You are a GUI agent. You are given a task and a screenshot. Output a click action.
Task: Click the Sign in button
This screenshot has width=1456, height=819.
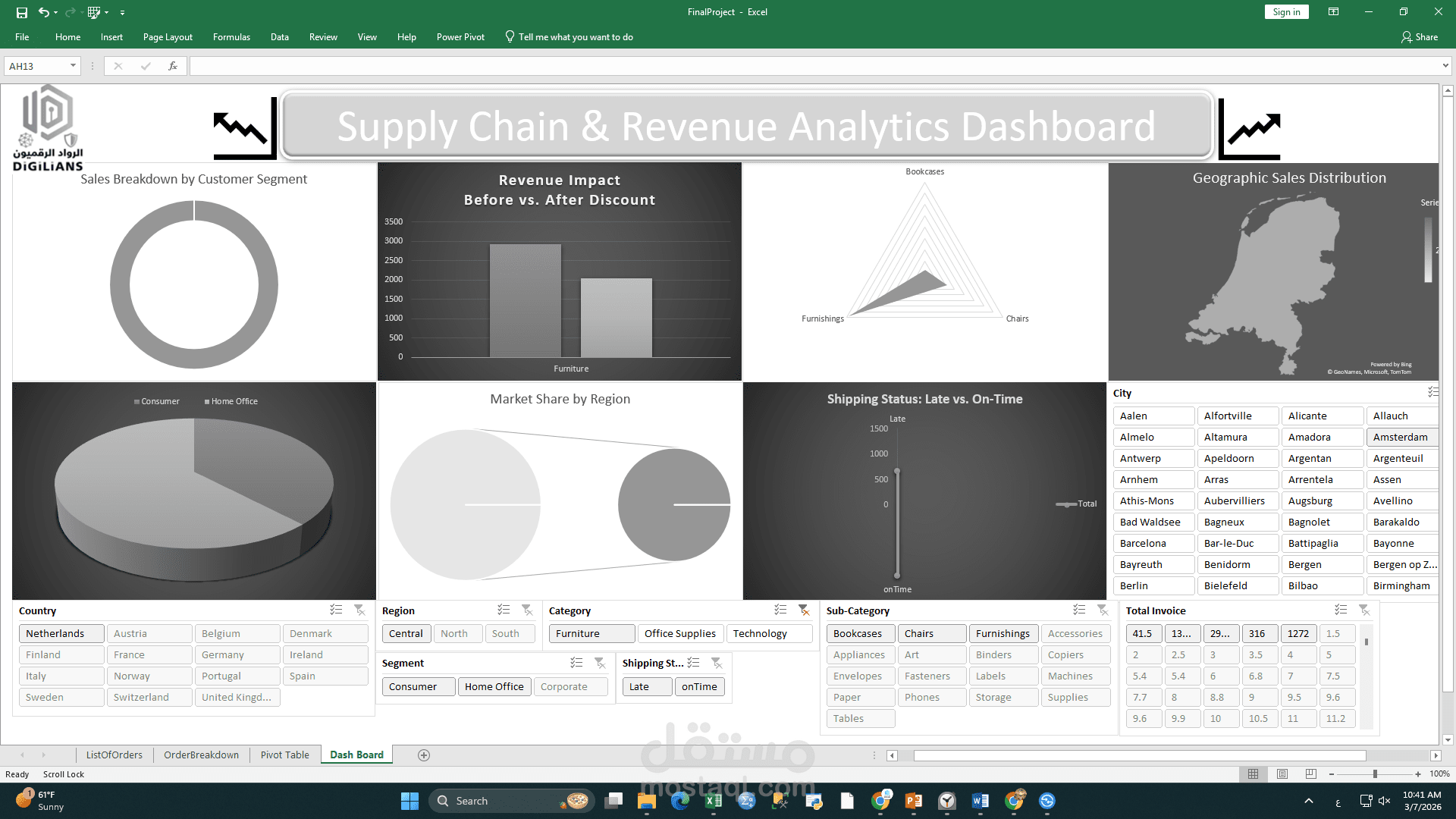pyautogui.click(x=1286, y=12)
